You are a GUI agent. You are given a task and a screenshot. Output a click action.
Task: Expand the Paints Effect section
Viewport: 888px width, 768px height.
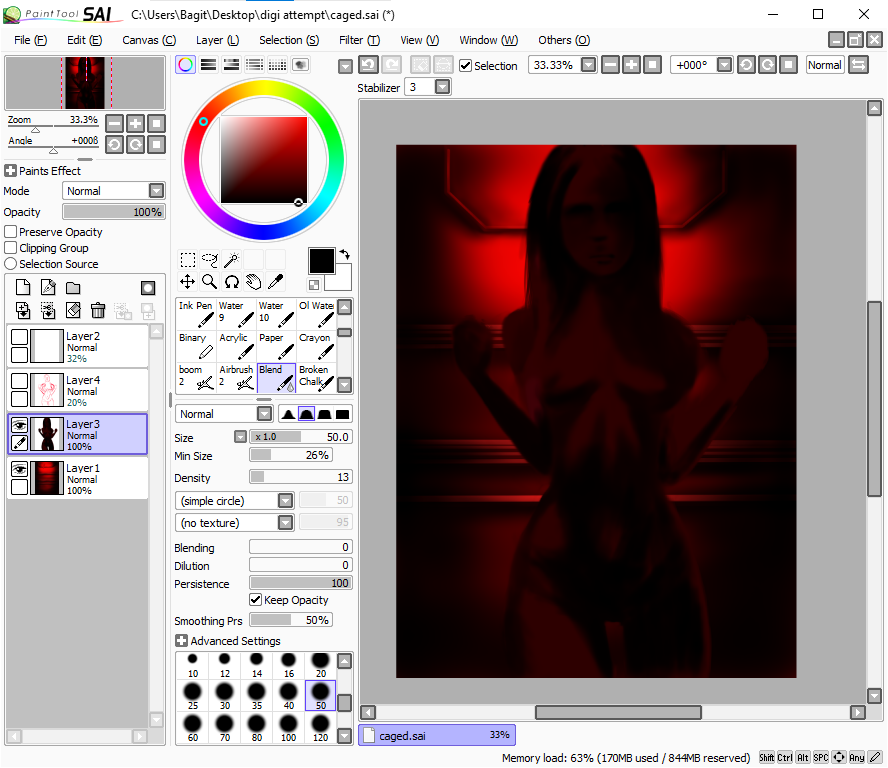pos(10,170)
